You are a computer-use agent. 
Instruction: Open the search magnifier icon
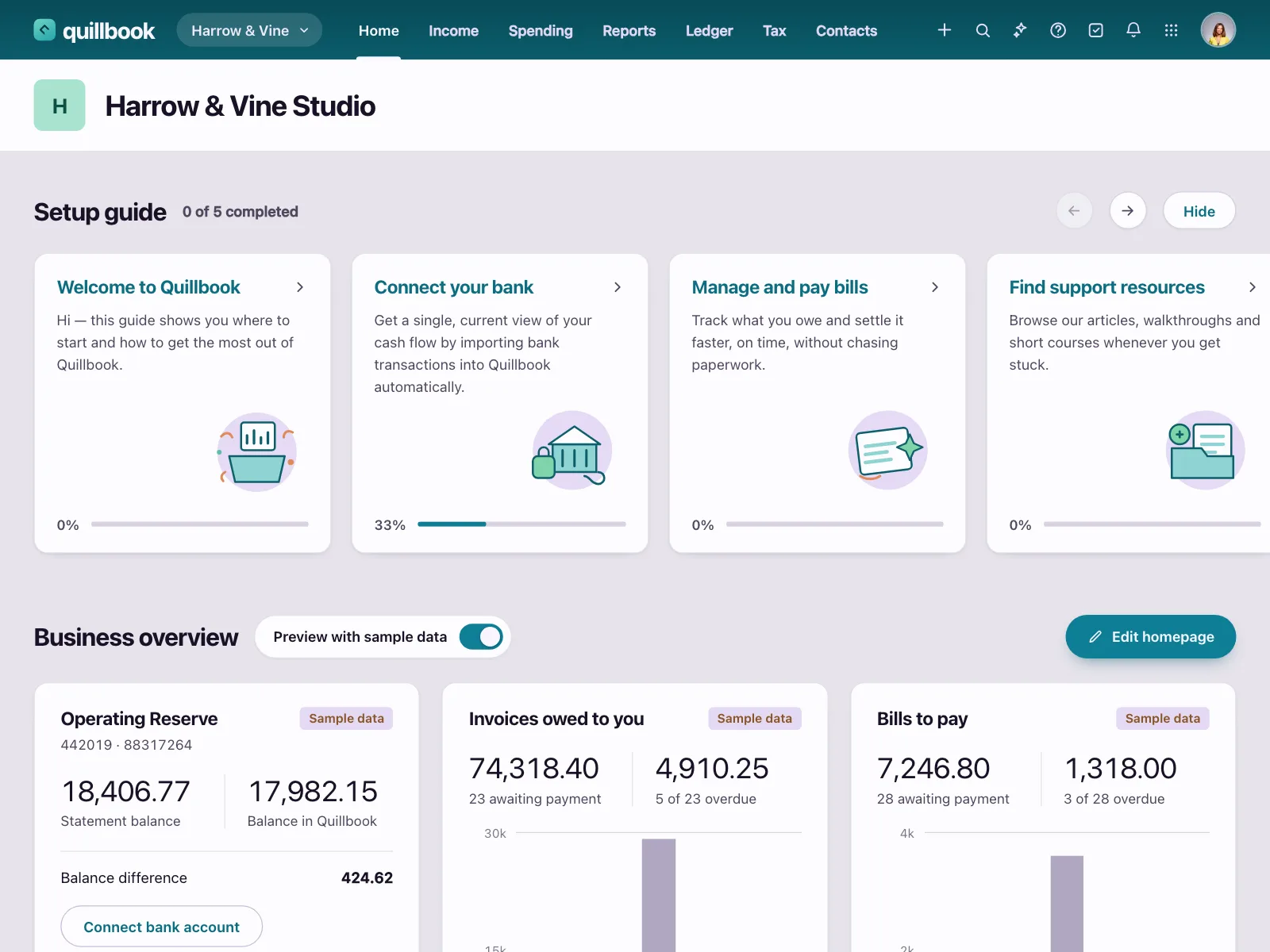click(983, 30)
